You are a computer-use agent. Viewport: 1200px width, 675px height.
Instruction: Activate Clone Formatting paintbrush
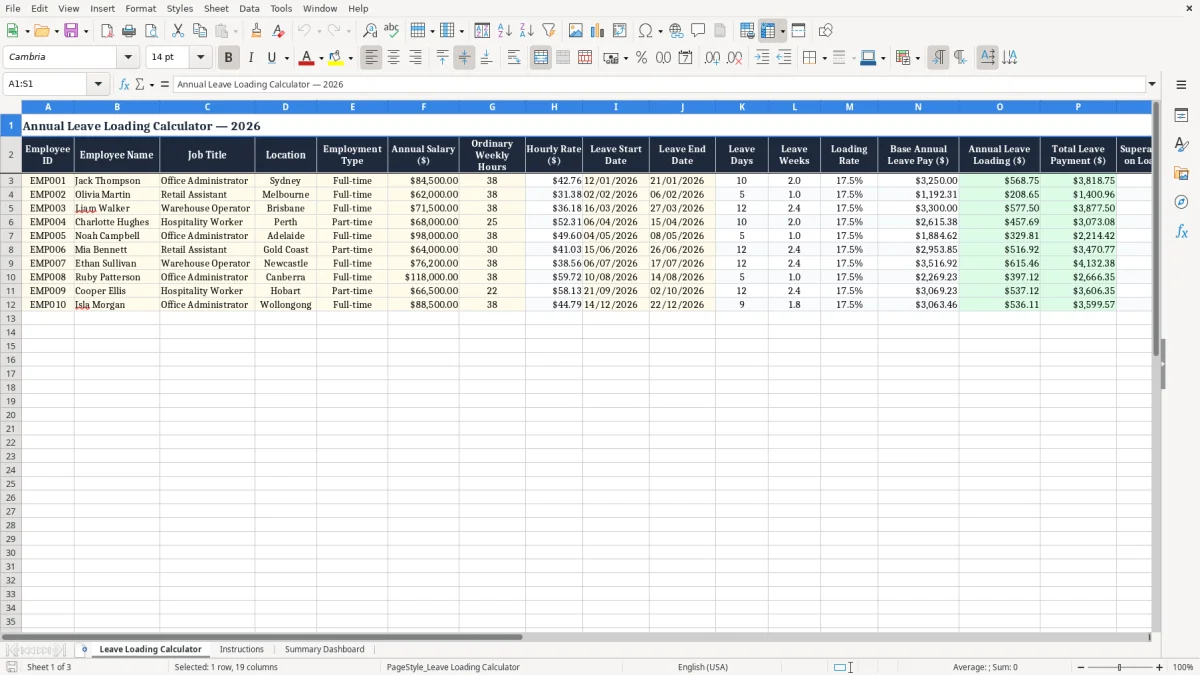256,31
